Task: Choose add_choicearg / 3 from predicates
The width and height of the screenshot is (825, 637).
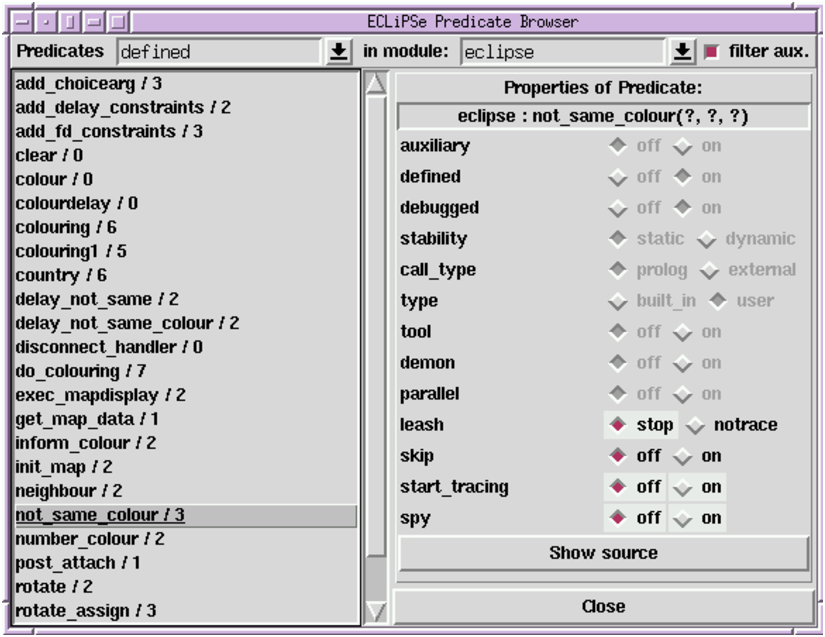Action: [89, 83]
